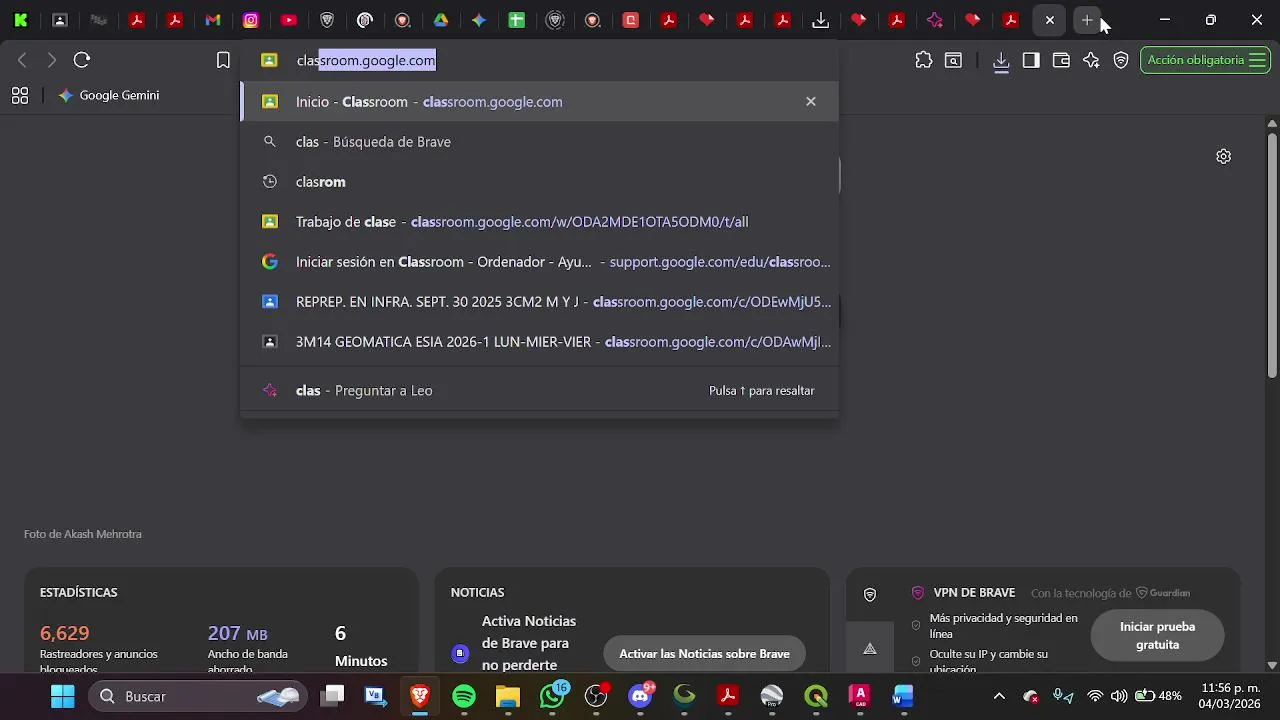This screenshot has width=1280, height=720.
Task: Reload the page with the refresh icon
Action: tap(82, 60)
